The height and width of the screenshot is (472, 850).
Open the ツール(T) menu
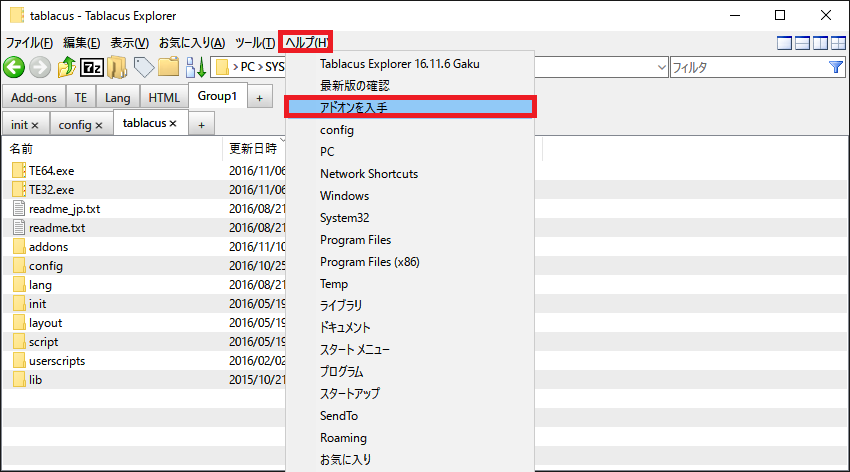(x=255, y=43)
